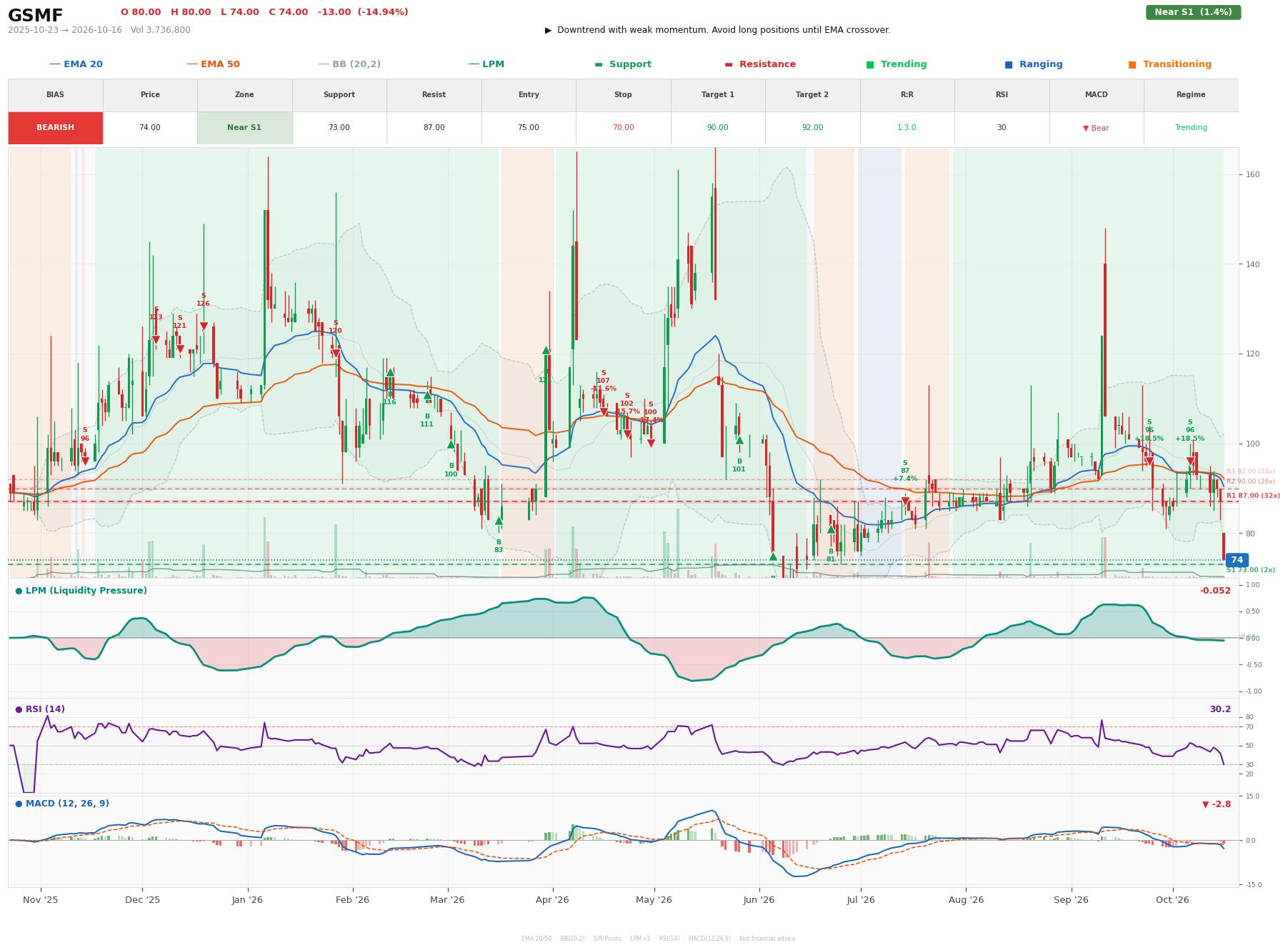Toggle the EMA 20 legend entry
1288x950 pixels.
pos(76,64)
